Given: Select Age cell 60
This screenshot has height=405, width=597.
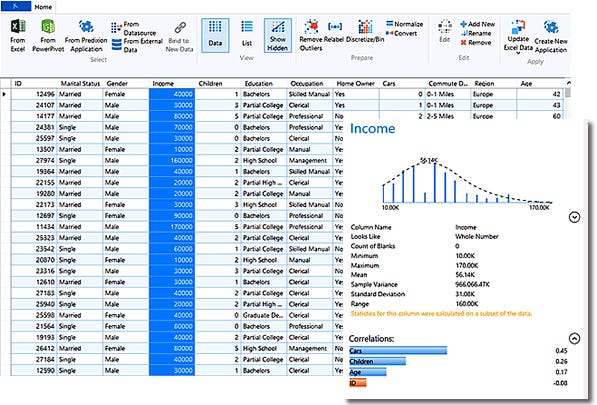Looking at the screenshot, I should pyautogui.click(x=540, y=116).
